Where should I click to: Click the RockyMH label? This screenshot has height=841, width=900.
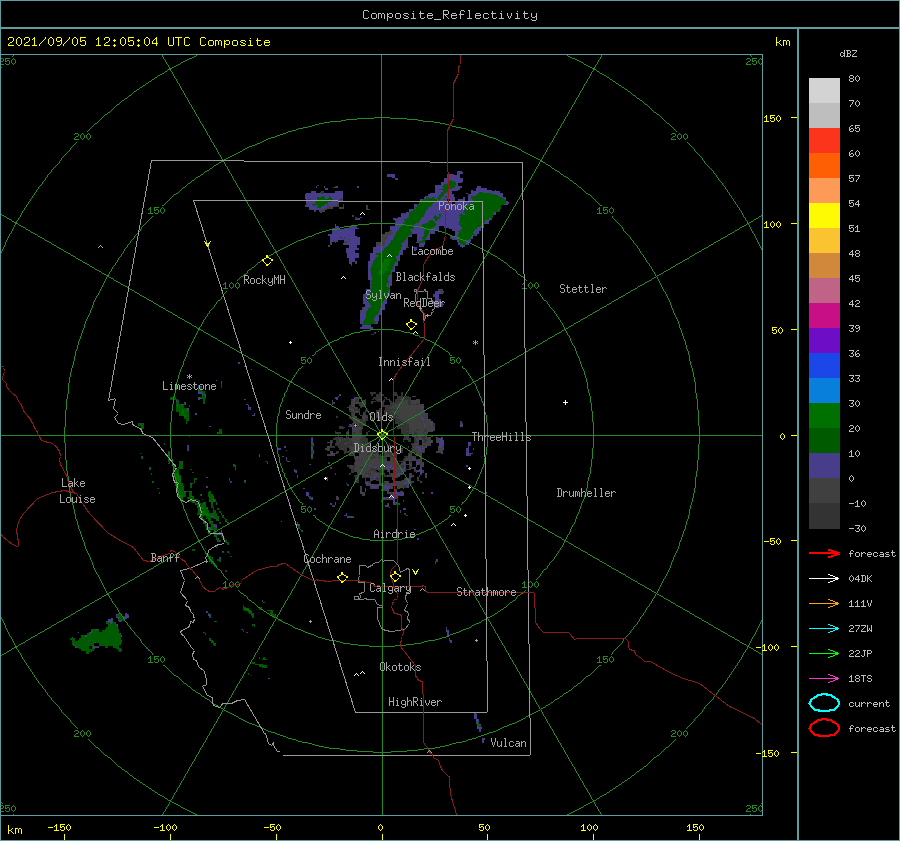click(264, 280)
